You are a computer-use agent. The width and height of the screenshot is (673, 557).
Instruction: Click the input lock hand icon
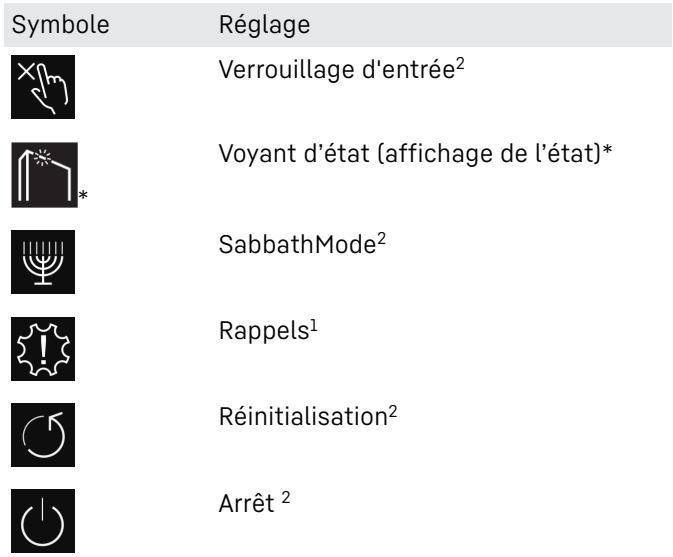pos(43,87)
